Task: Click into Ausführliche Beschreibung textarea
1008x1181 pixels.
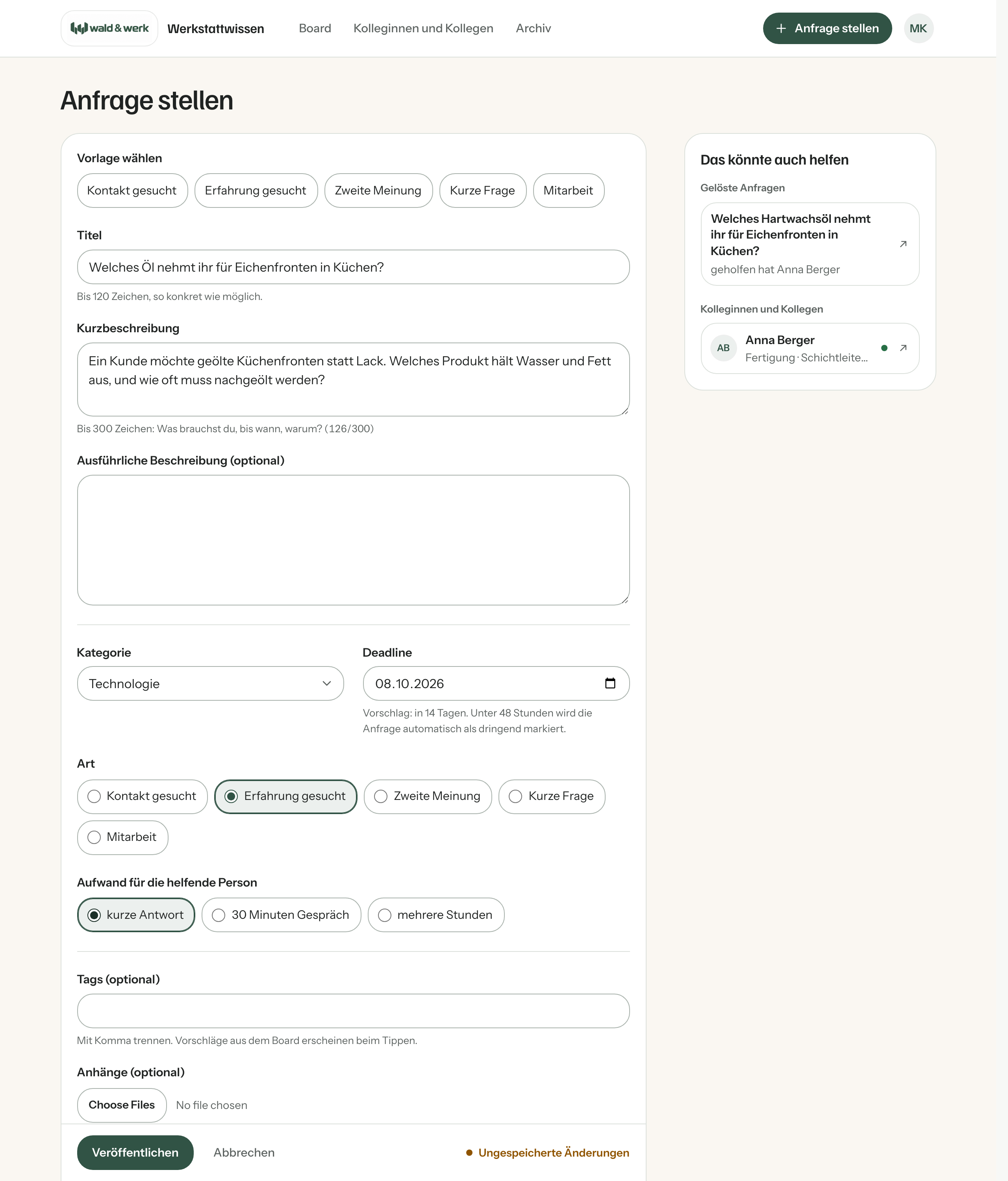Action: pos(353,541)
